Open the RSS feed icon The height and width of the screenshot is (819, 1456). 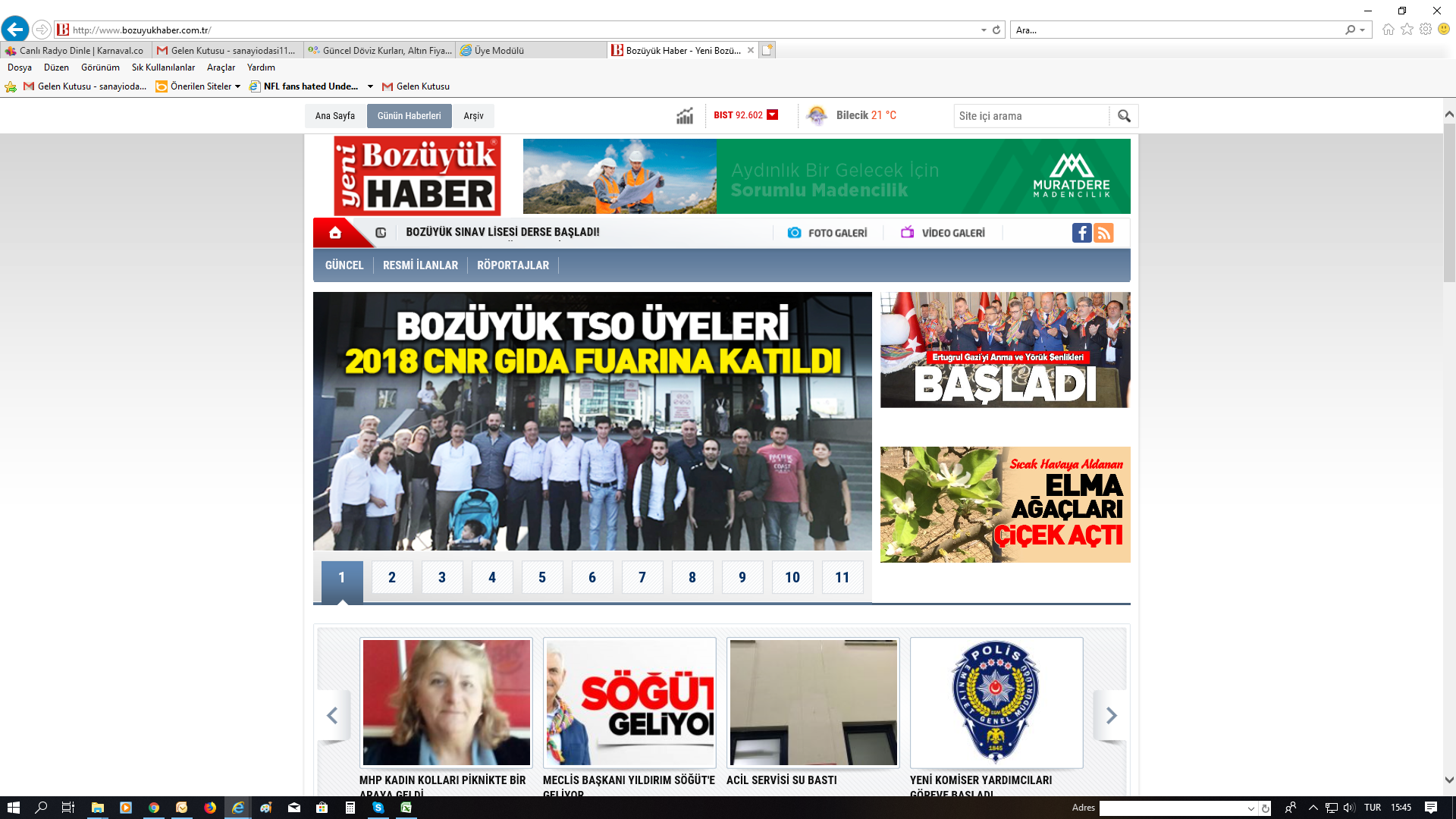pyautogui.click(x=1104, y=233)
